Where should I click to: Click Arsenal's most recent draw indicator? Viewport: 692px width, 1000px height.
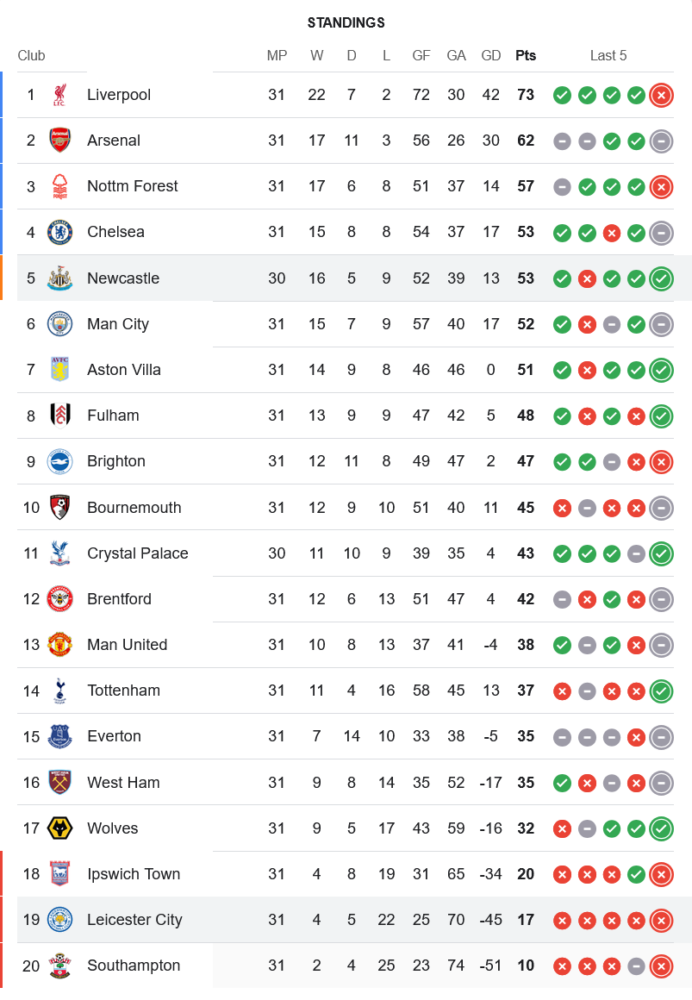coord(660,141)
